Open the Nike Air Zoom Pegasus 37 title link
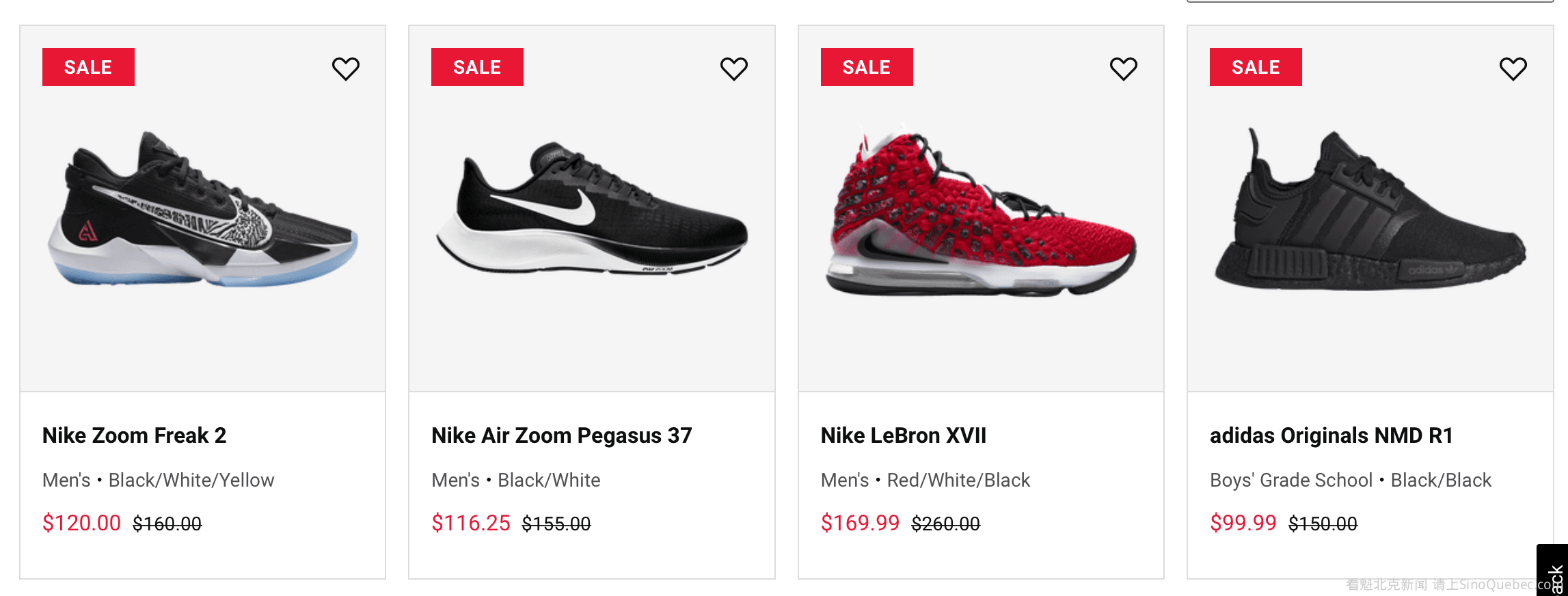Screen dimensions: 1568x596 click(561, 435)
